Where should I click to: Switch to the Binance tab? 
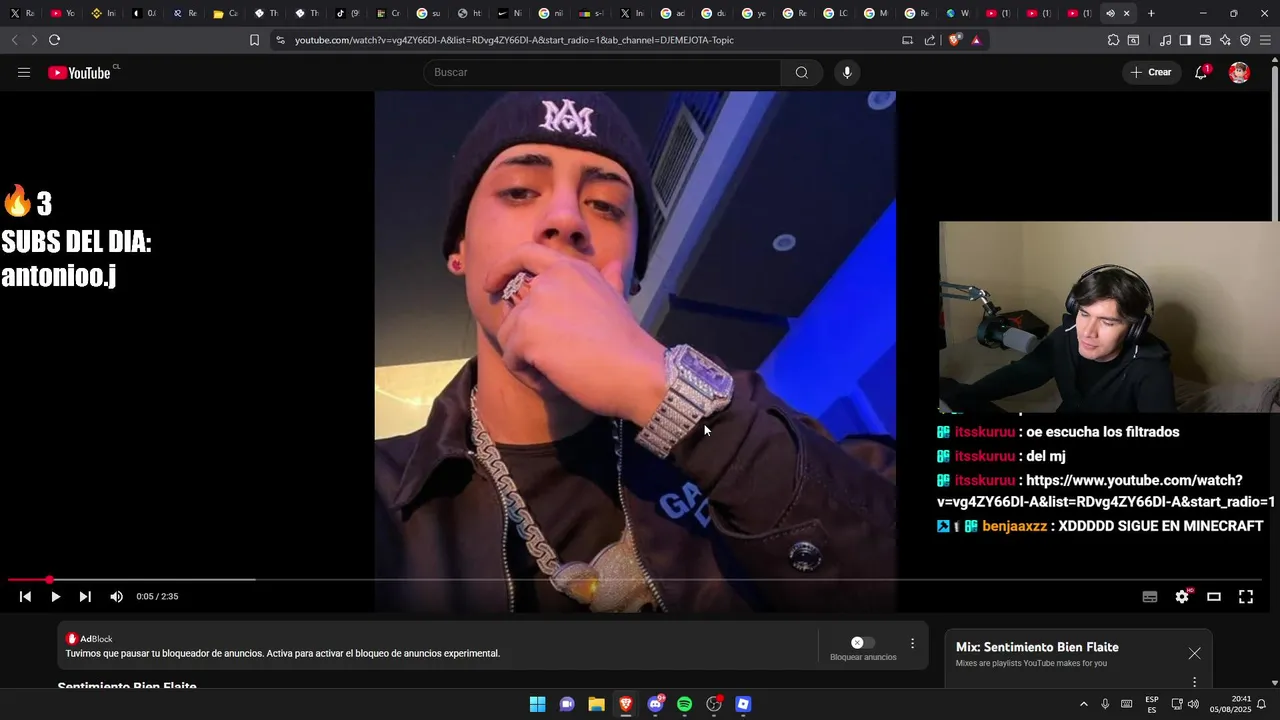[103, 13]
